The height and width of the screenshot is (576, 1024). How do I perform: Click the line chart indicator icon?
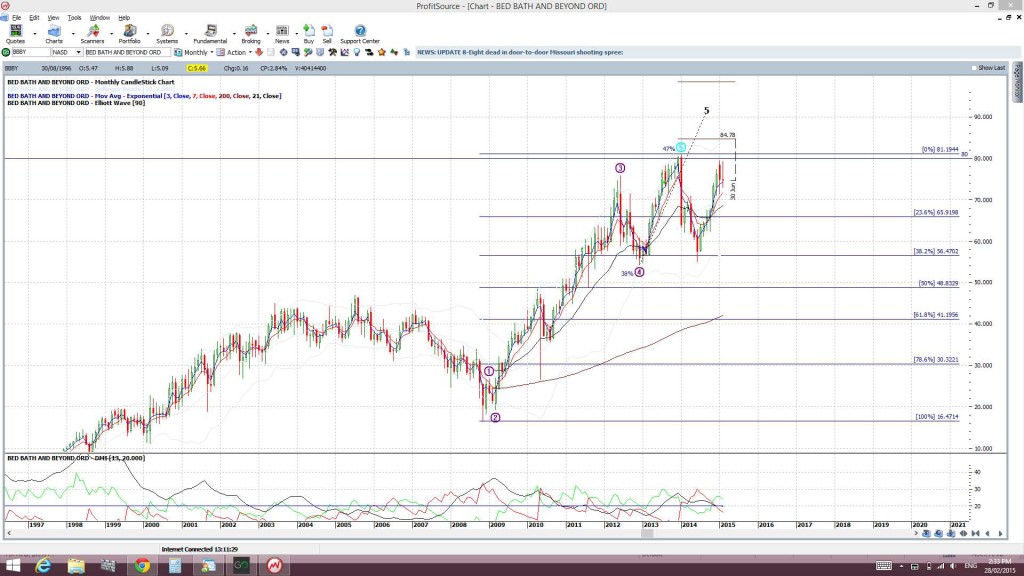tap(344, 52)
